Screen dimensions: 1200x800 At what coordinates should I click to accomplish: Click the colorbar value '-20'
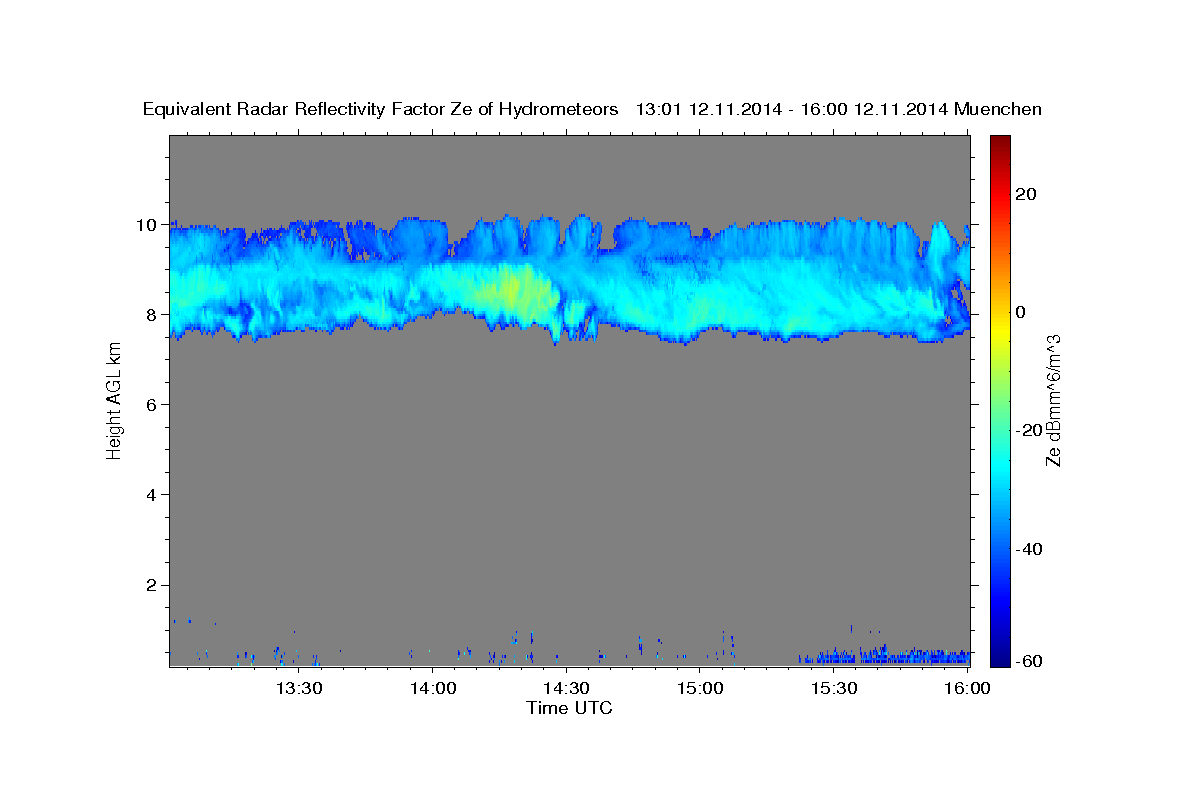[x=1029, y=430]
